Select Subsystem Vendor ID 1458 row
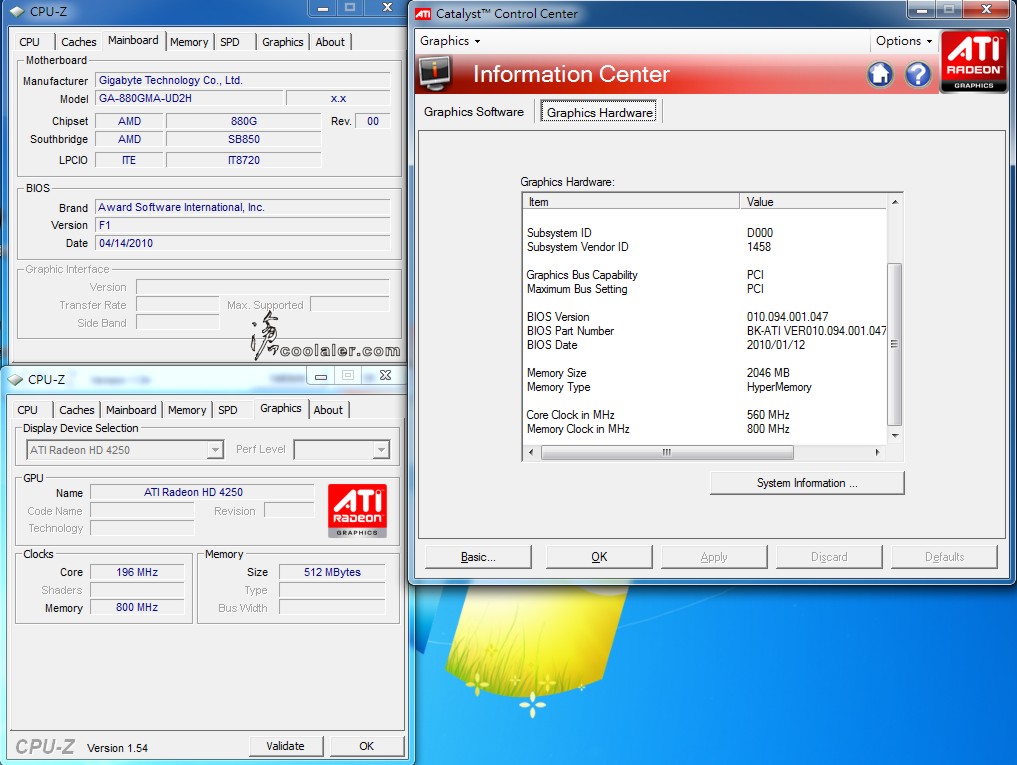This screenshot has width=1017, height=765. tap(705, 247)
